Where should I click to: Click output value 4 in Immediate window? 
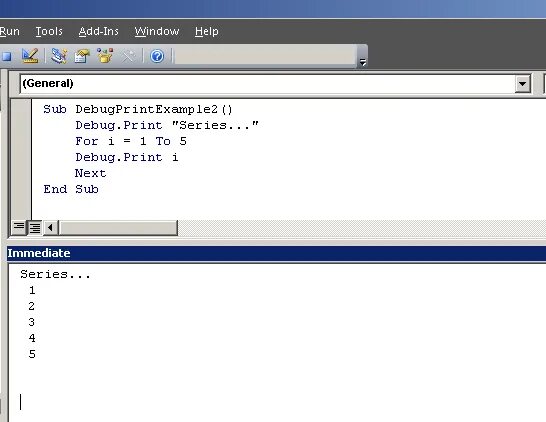[x=32, y=338]
